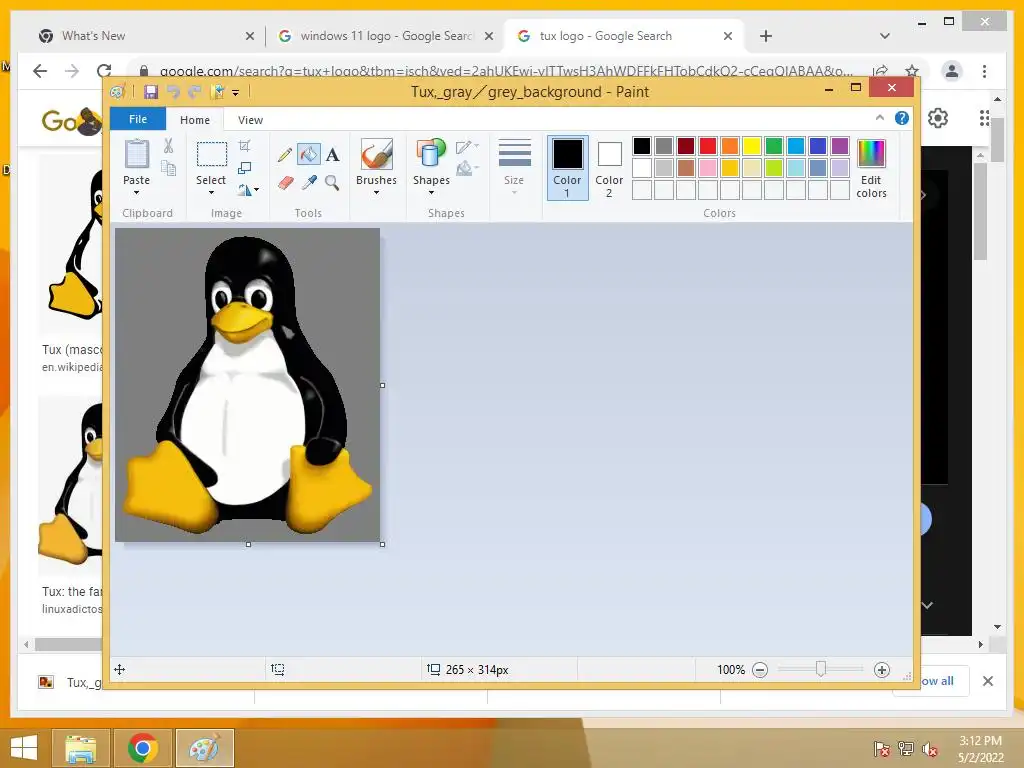Switch to the View ribbon tab
The width and height of the screenshot is (1024, 768).
pos(250,120)
